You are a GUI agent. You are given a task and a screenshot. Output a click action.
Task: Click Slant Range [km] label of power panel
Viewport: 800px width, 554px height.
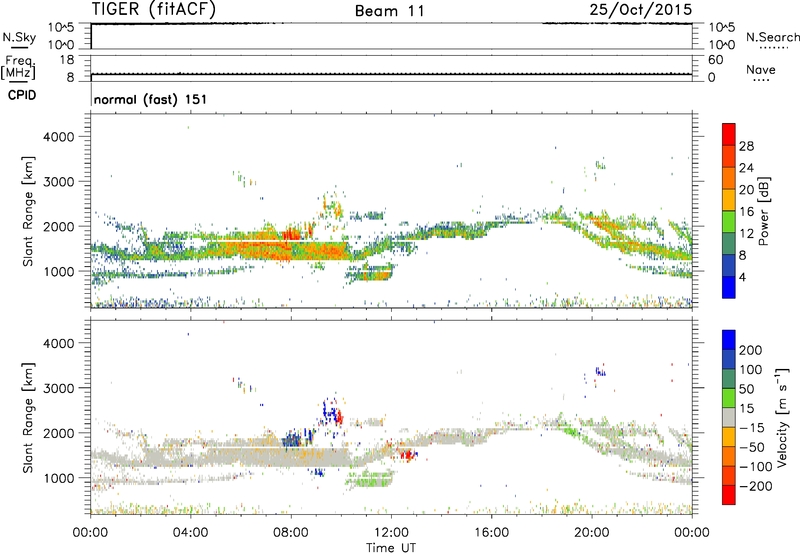point(28,211)
